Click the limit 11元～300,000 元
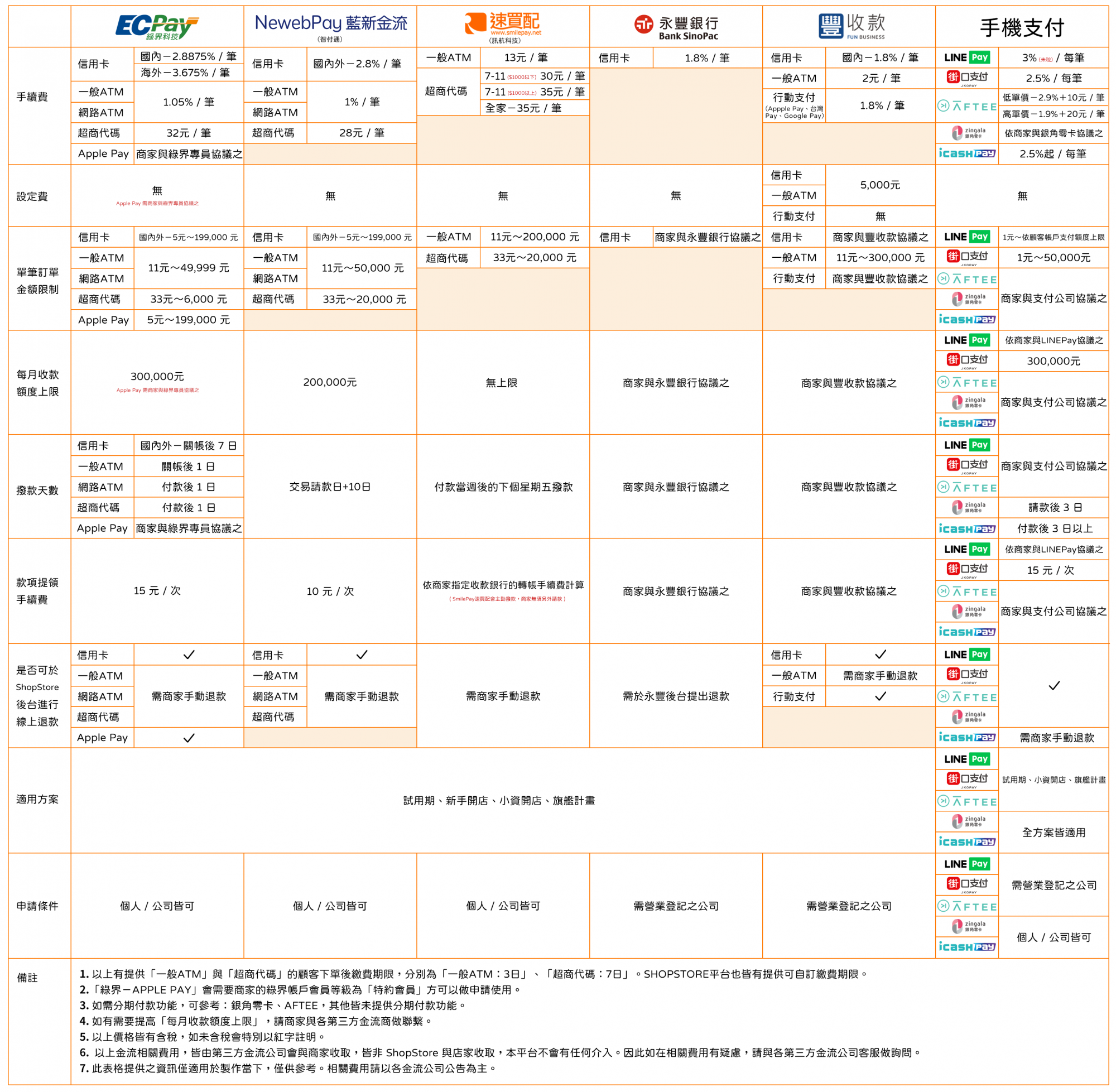This screenshot has height=1092, width=1116. click(881, 257)
